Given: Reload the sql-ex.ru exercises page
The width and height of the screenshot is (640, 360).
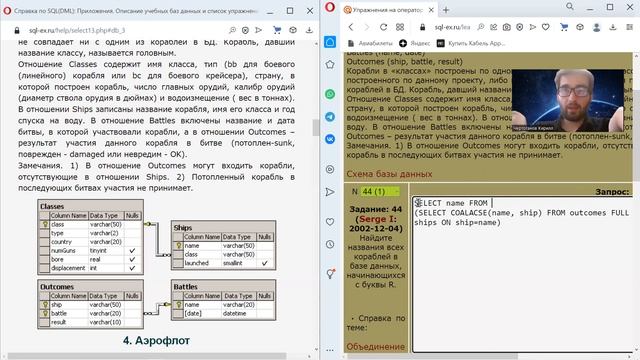Looking at the screenshot, I should pyautogui.click(x=383, y=27).
